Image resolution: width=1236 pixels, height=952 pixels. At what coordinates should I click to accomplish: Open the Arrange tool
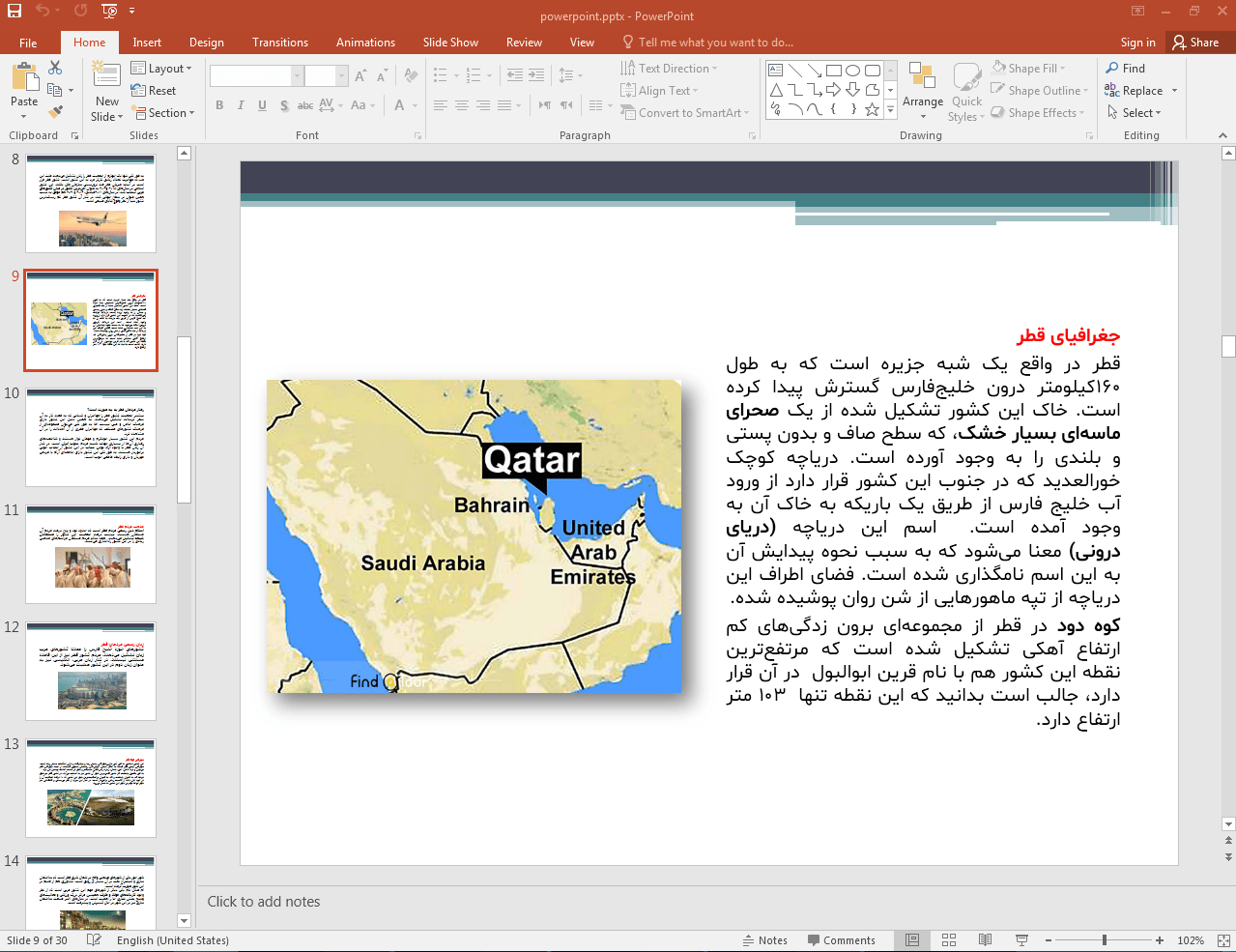(922, 89)
